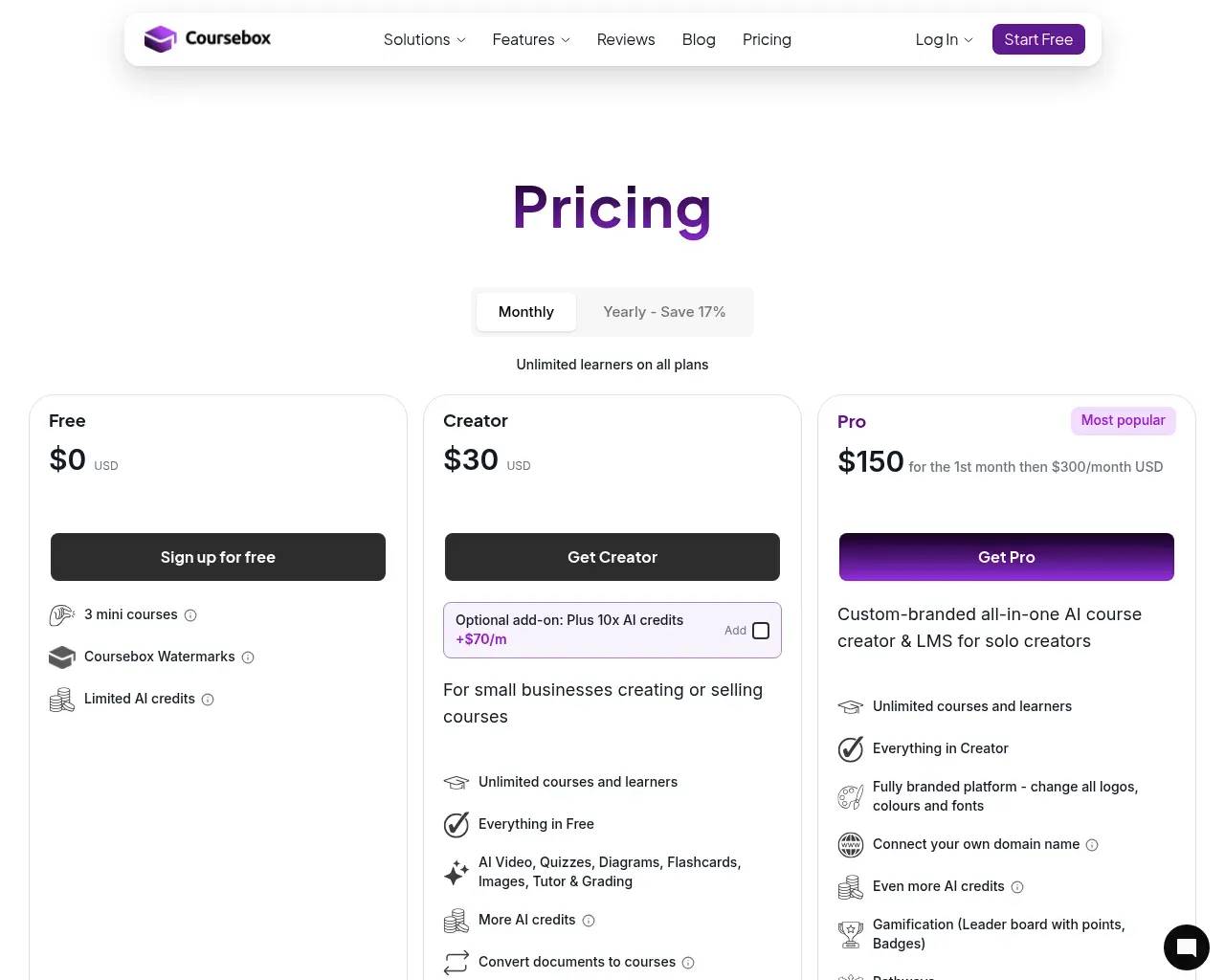
Task: Click cap icon in Creator's Unlimited courses row
Action: [457, 783]
